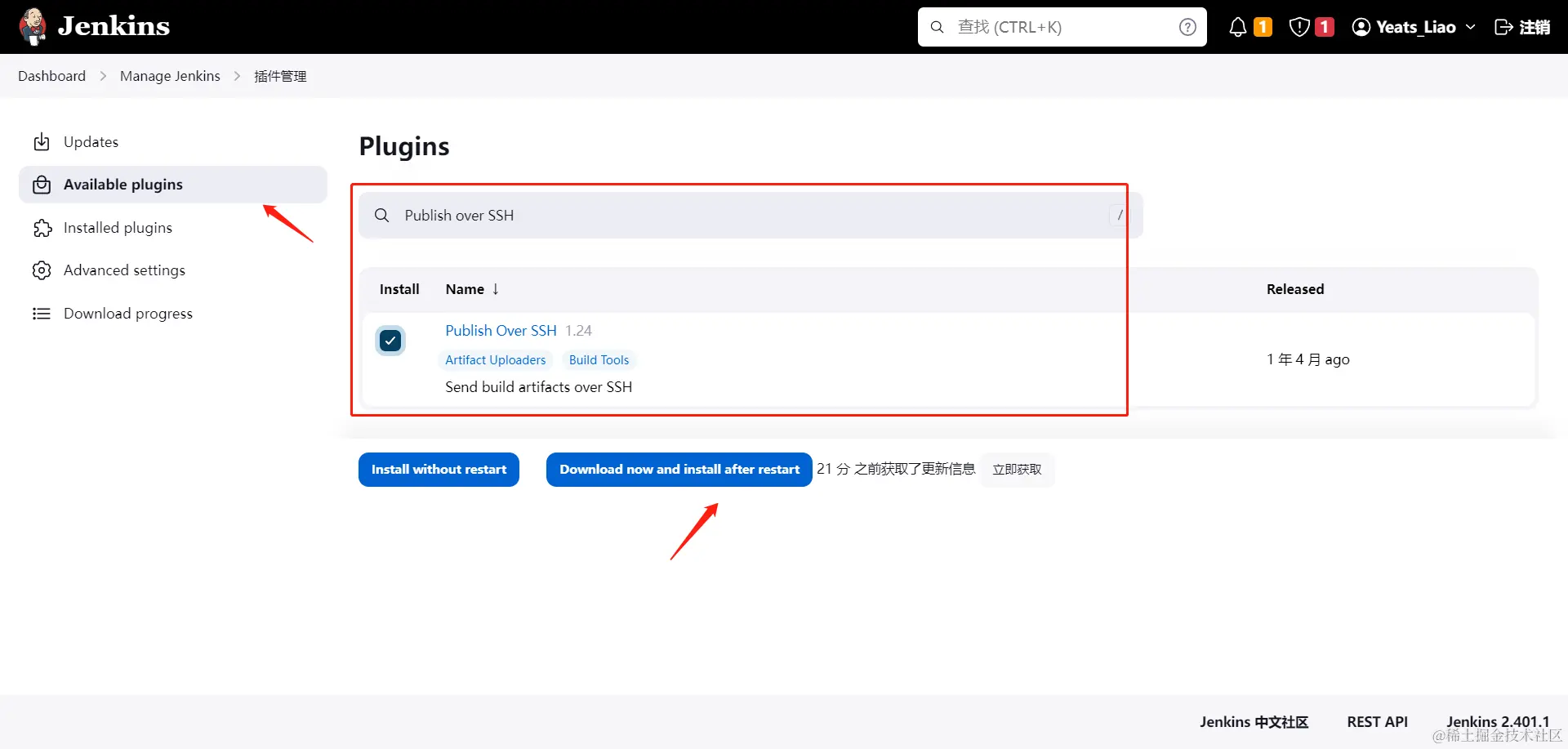The width and height of the screenshot is (1568, 749).
Task: Click the slash shortcut hint in plugin search
Action: 1120,215
